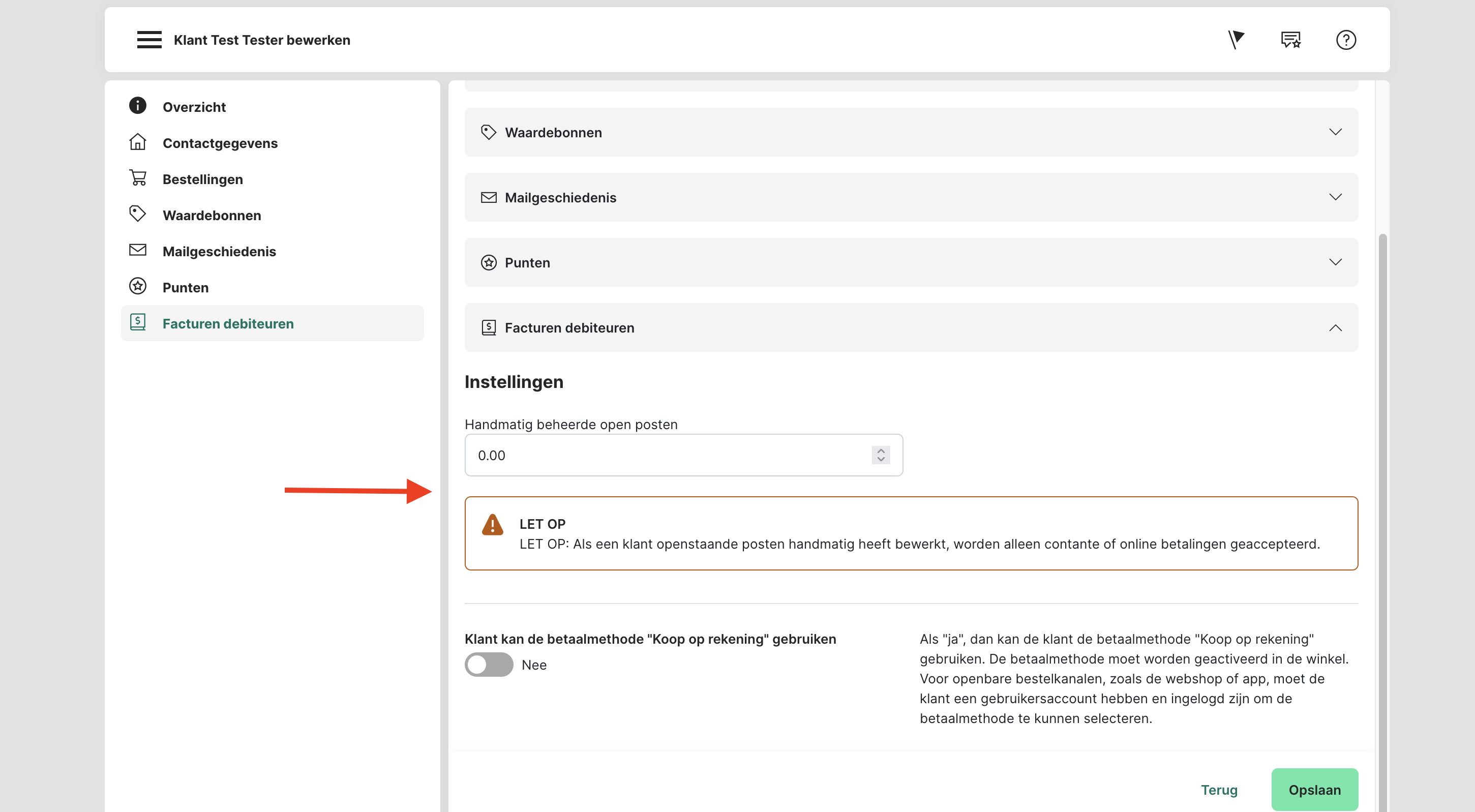This screenshot has height=812, width=1475.
Task: Collapse the Facturen debiteuren section
Action: pyautogui.click(x=1335, y=327)
